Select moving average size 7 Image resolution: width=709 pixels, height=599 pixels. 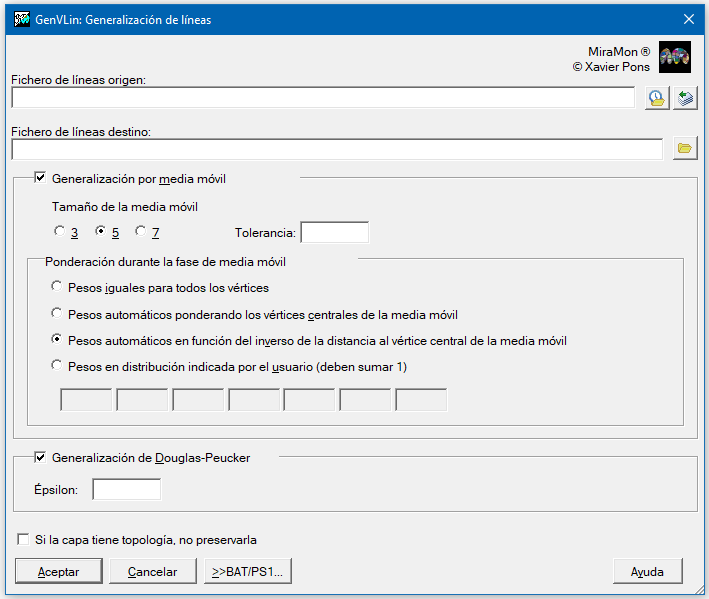(141, 231)
